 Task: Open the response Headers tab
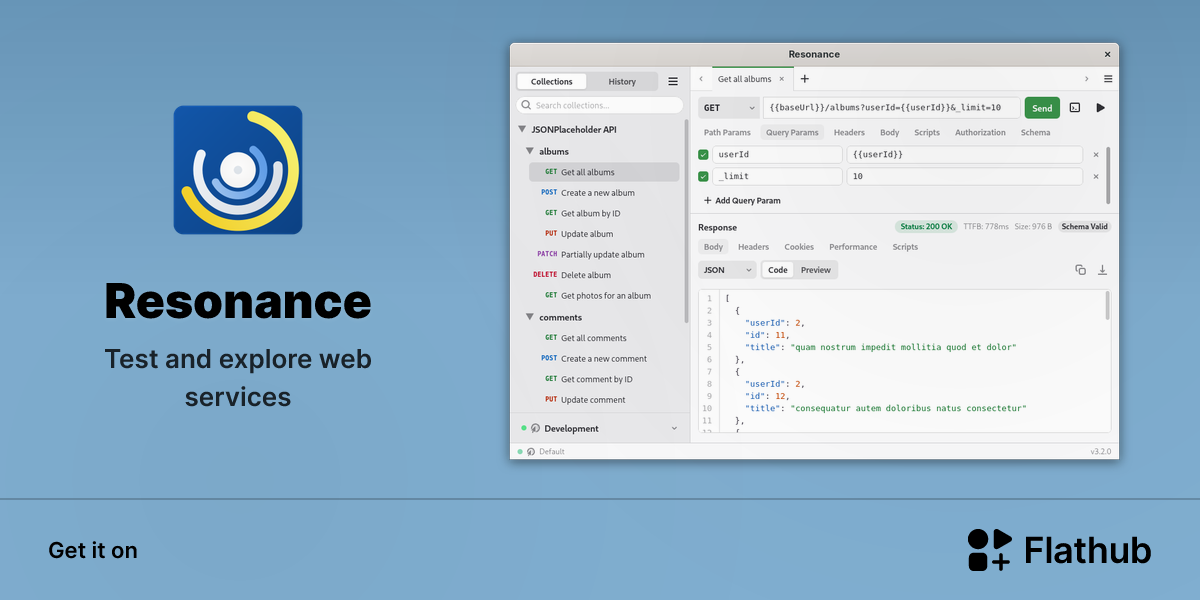tap(754, 247)
